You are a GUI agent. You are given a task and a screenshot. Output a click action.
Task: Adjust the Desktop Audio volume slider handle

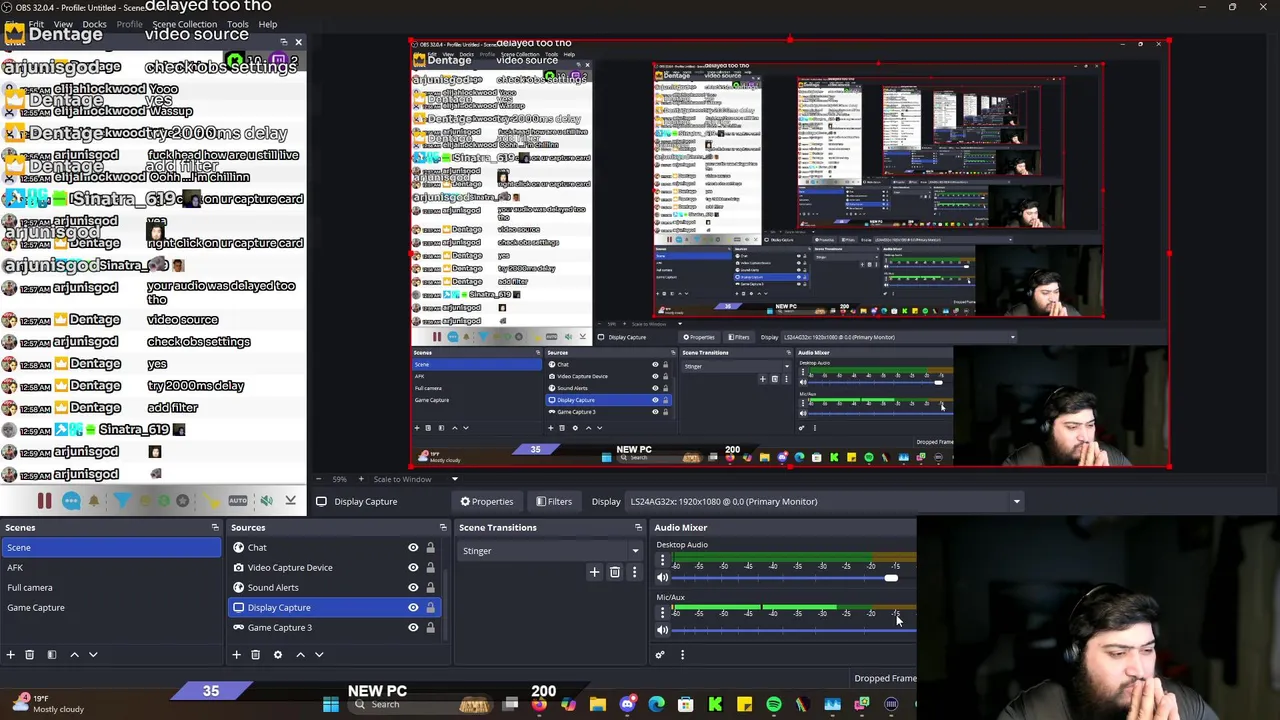(x=891, y=578)
